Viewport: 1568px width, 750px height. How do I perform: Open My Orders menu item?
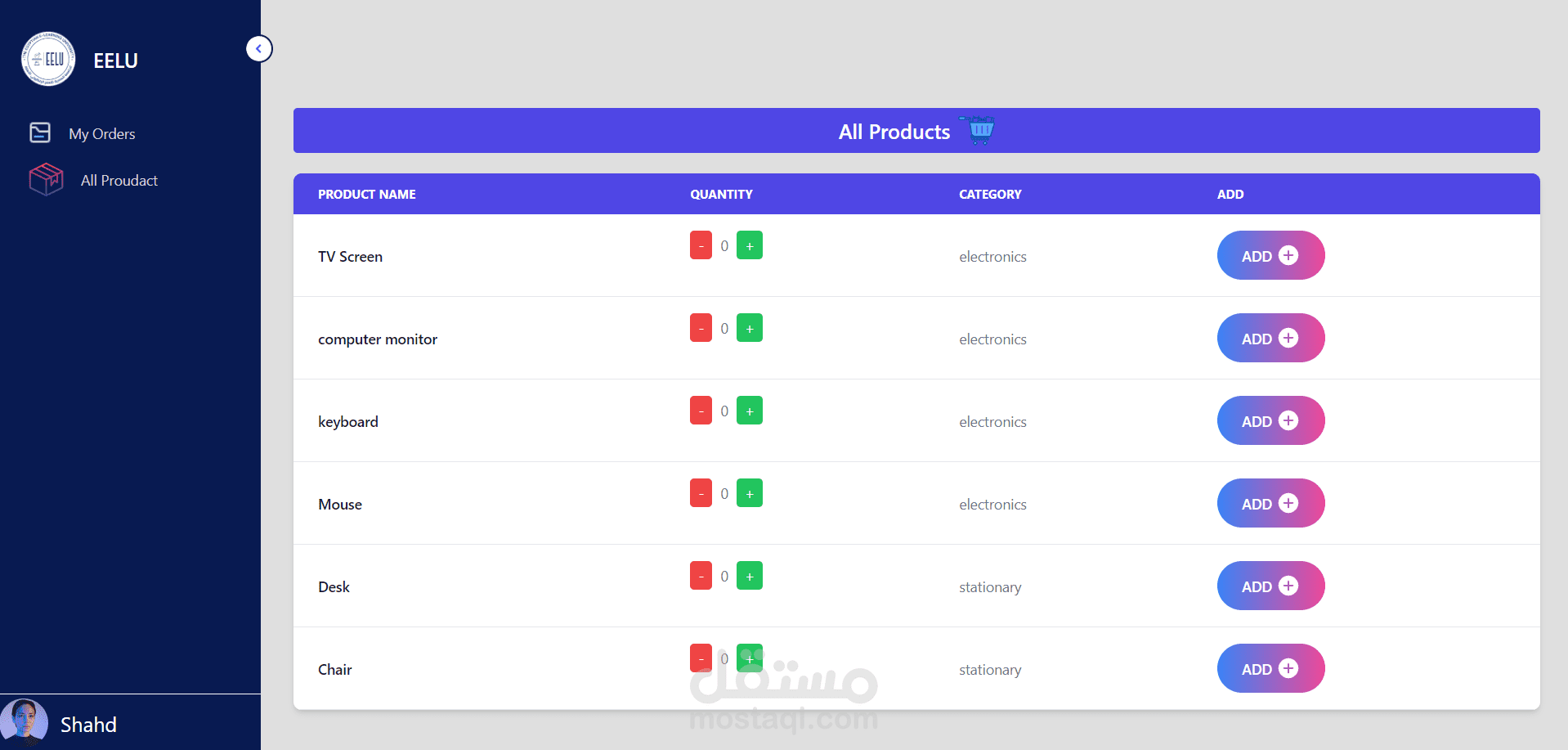click(x=101, y=134)
